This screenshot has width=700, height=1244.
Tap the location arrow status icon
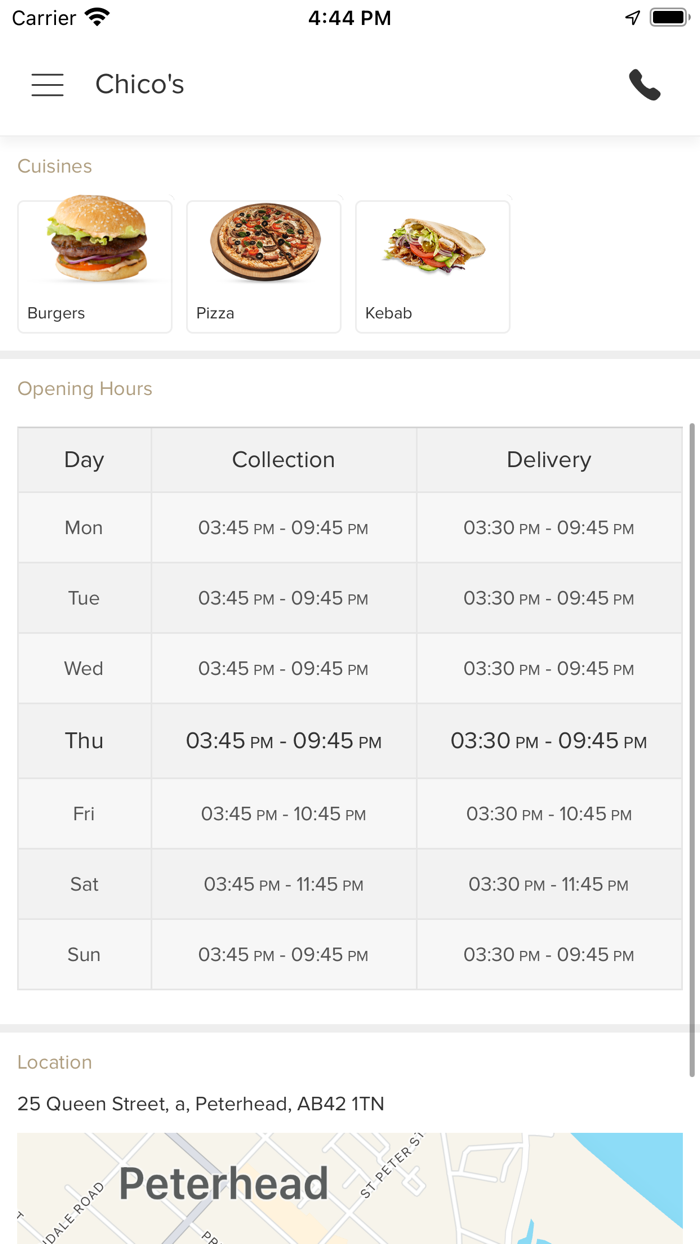pyautogui.click(x=632, y=18)
